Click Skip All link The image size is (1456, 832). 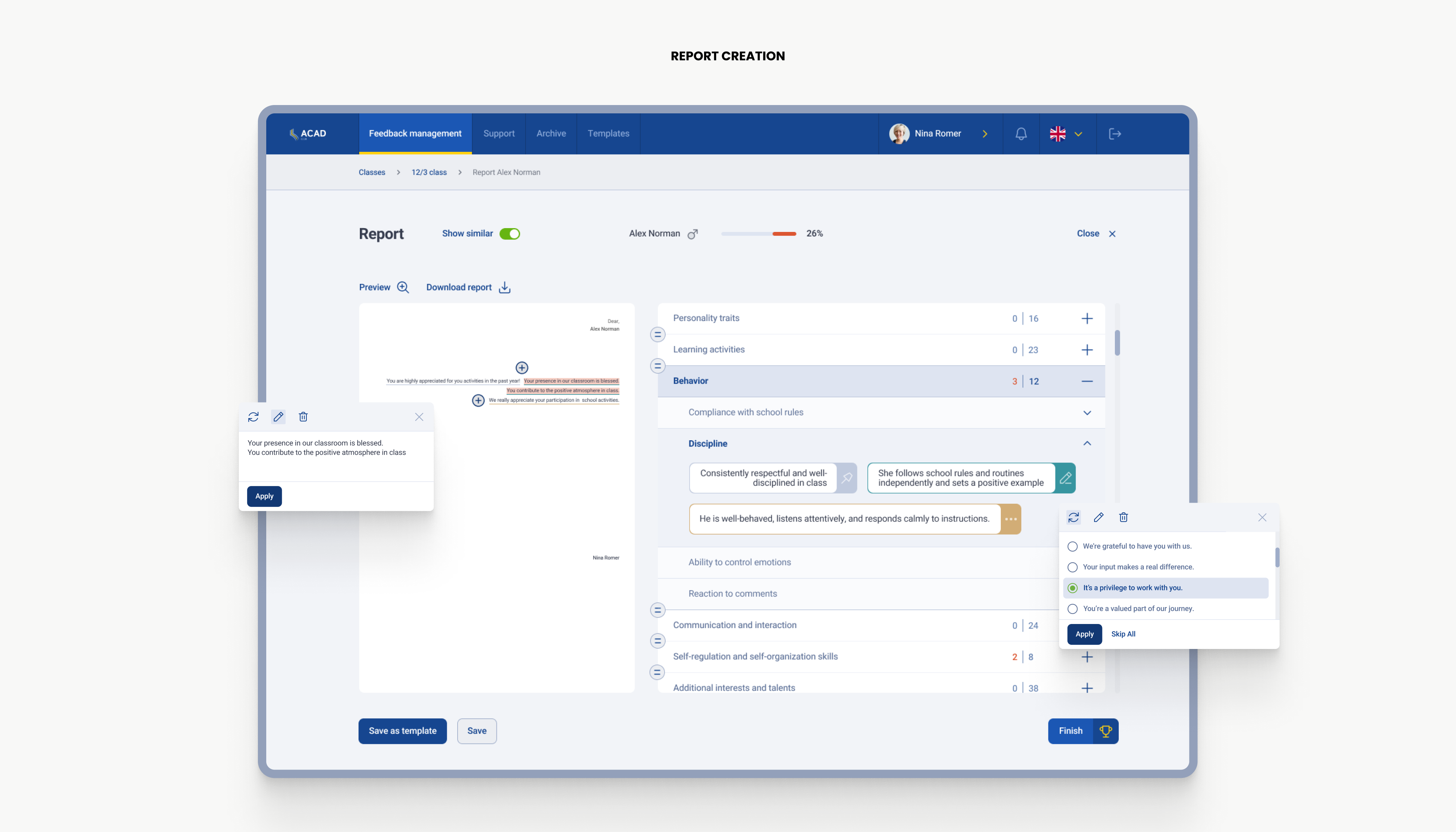(1123, 634)
